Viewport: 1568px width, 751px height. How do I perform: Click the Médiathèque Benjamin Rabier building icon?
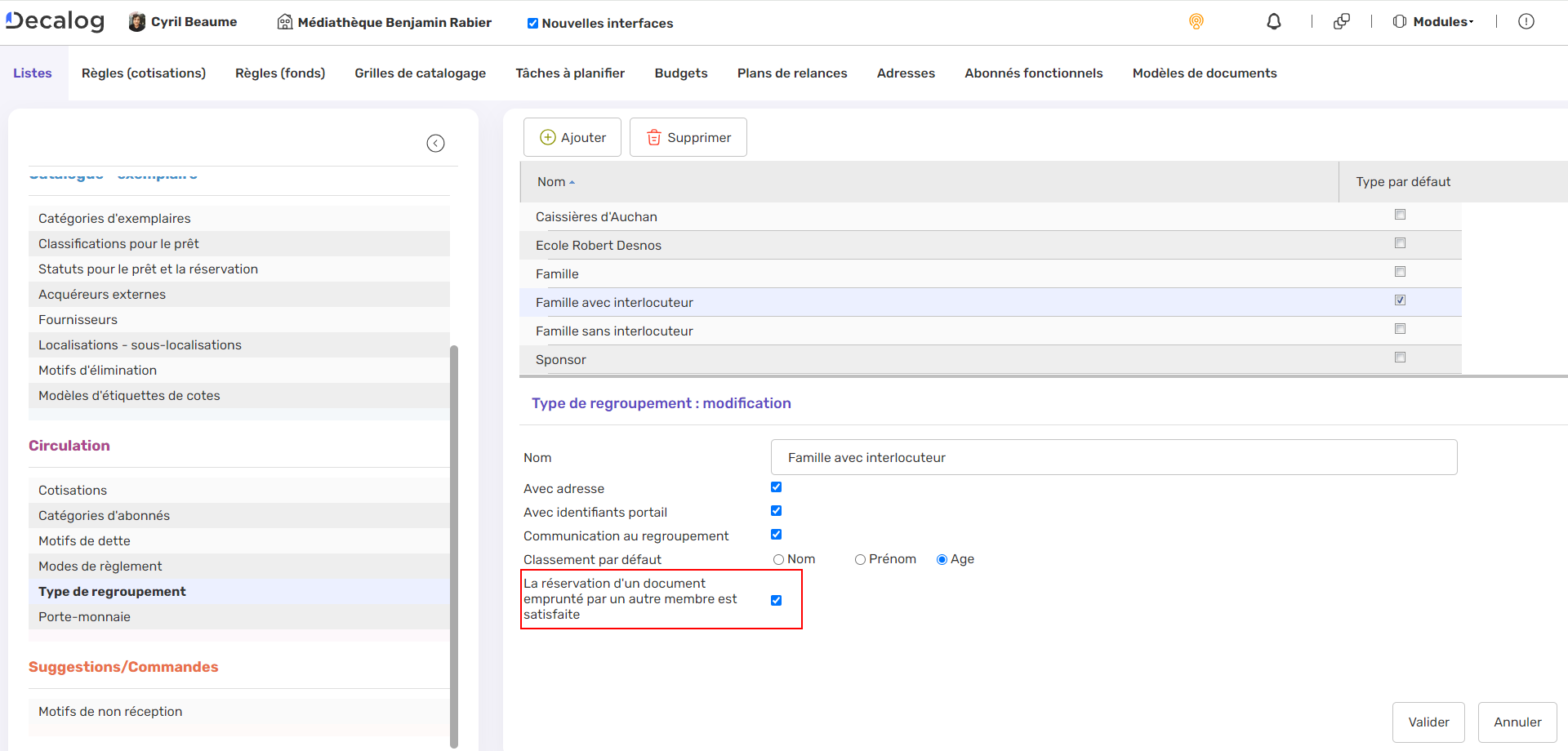[x=284, y=22]
